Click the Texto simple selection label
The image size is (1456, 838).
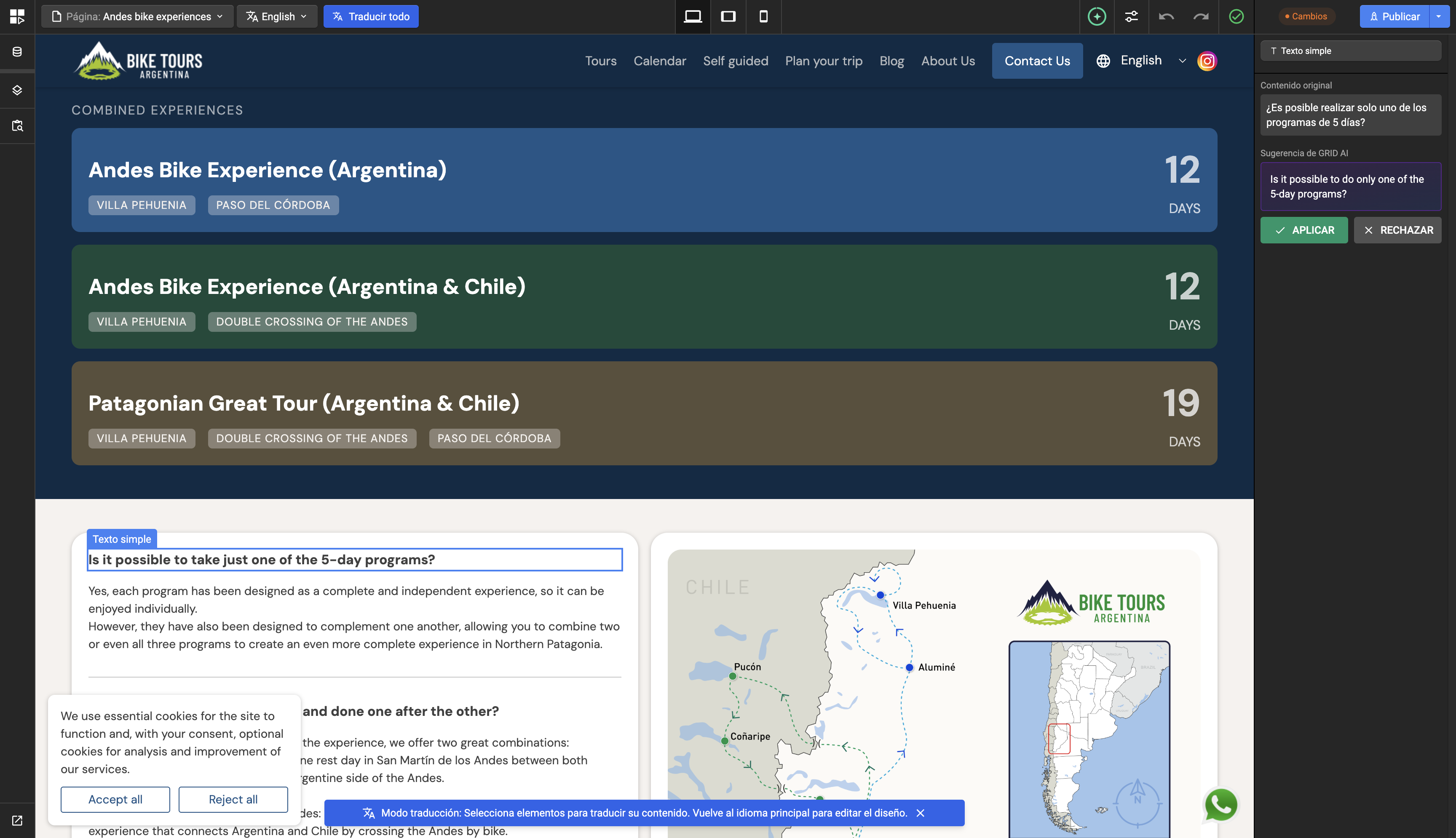point(122,539)
